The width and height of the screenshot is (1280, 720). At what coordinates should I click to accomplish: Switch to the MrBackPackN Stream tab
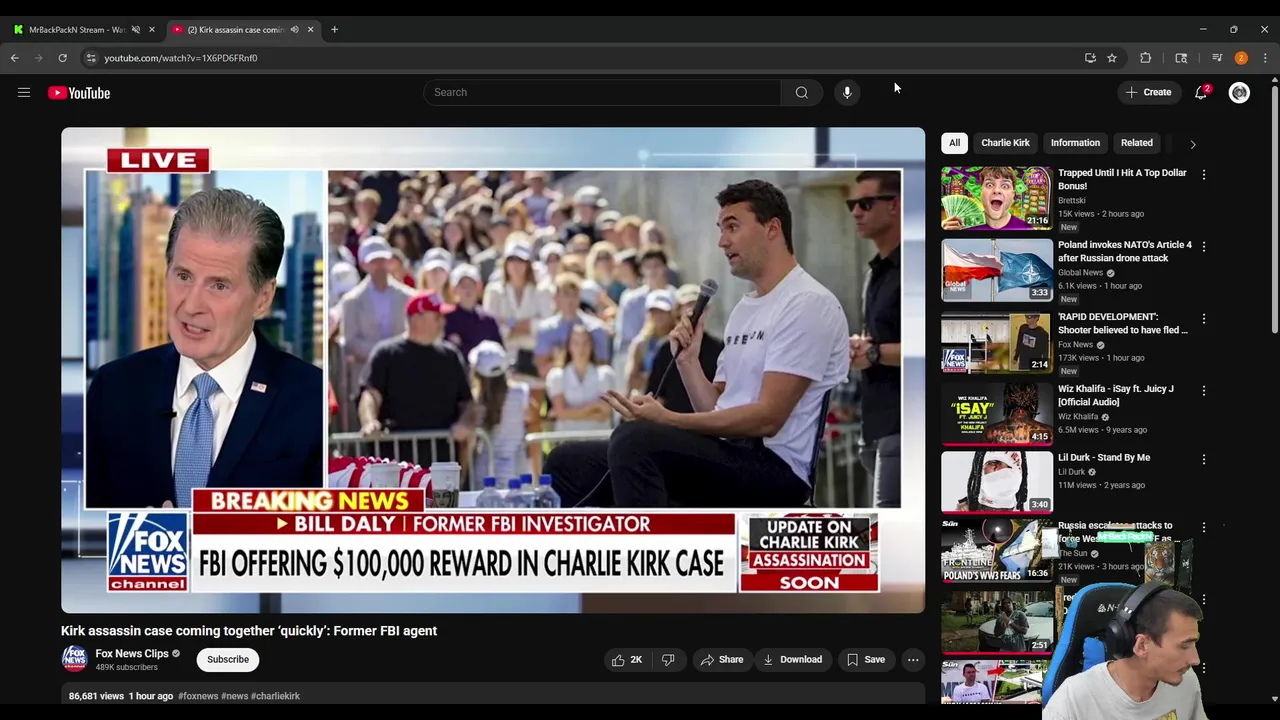[x=82, y=29]
